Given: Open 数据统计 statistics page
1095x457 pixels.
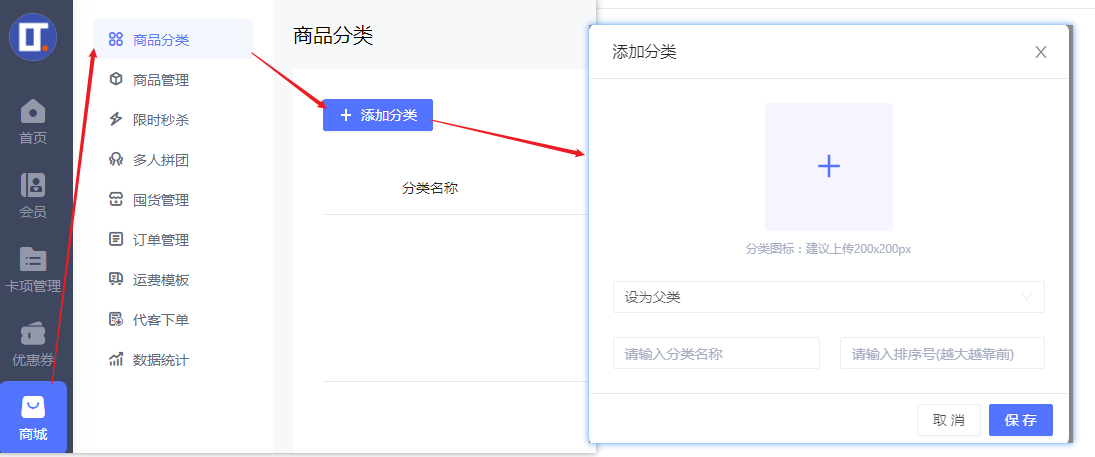Looking at the screenshot, I should pyautogui.click(x=160, y=360).
